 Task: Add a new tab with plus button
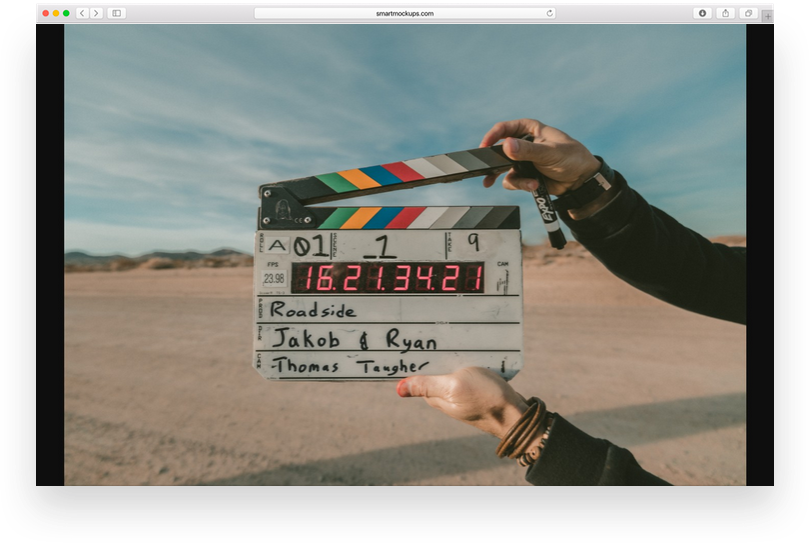(767, 15)
